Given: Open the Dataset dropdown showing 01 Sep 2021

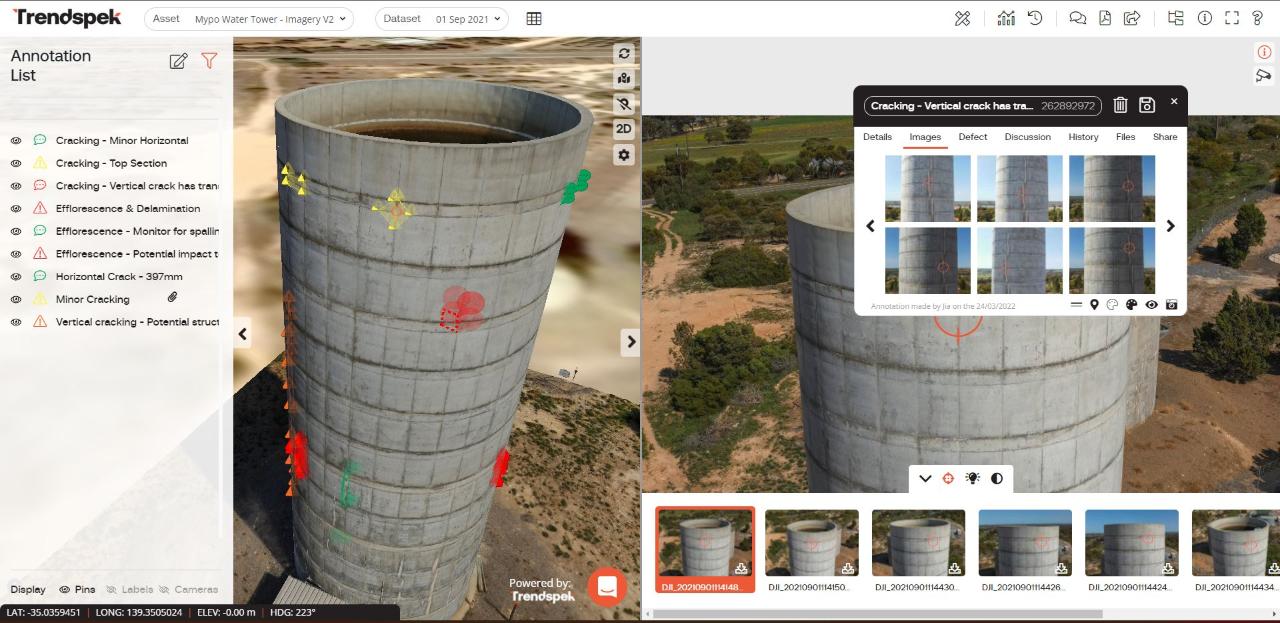Looking at the screenshot, I should click(x=442, y=19).
